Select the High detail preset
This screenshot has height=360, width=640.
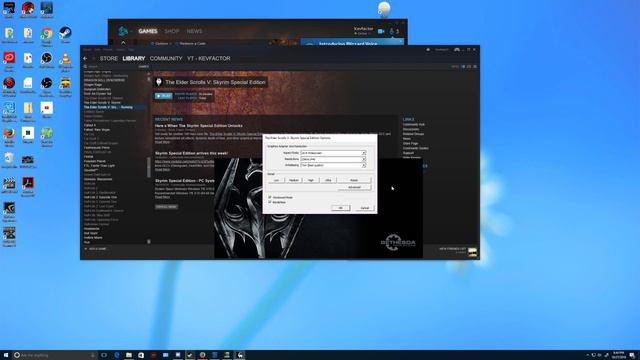[x=311, y=180]
